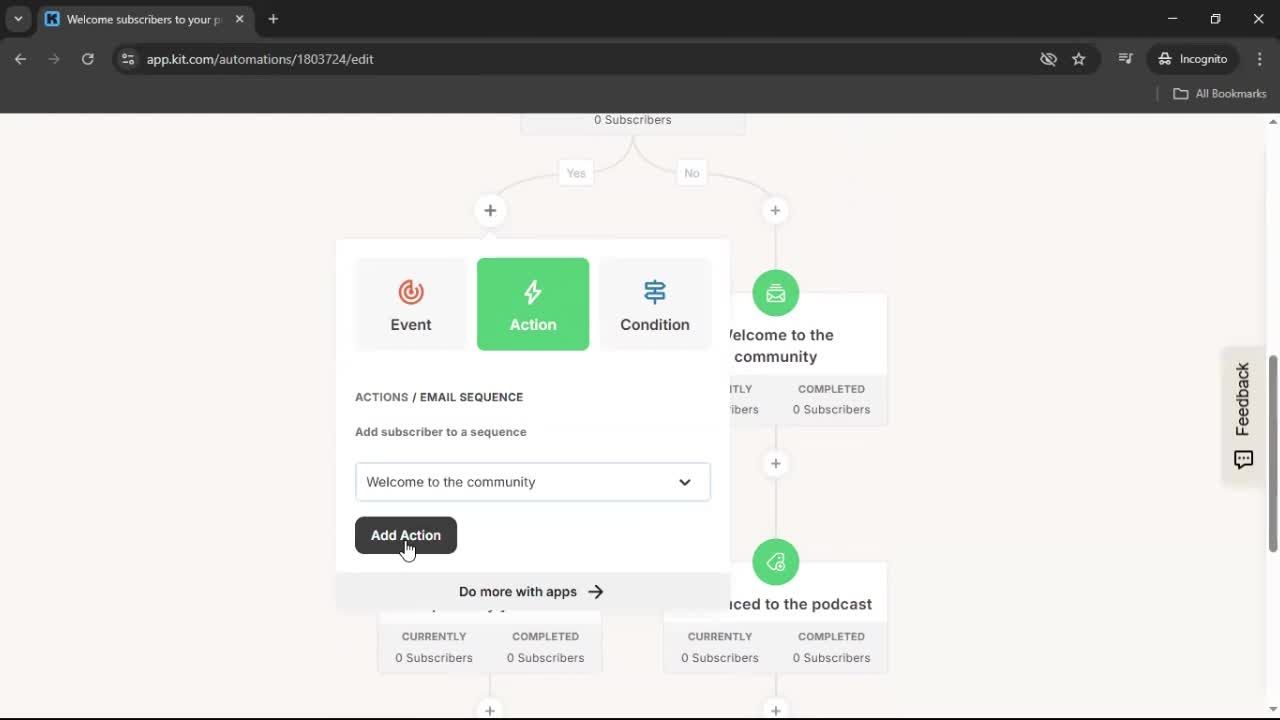1280x720 pixels.
Task: Open the reading list panel icon
Action: 1125,59
